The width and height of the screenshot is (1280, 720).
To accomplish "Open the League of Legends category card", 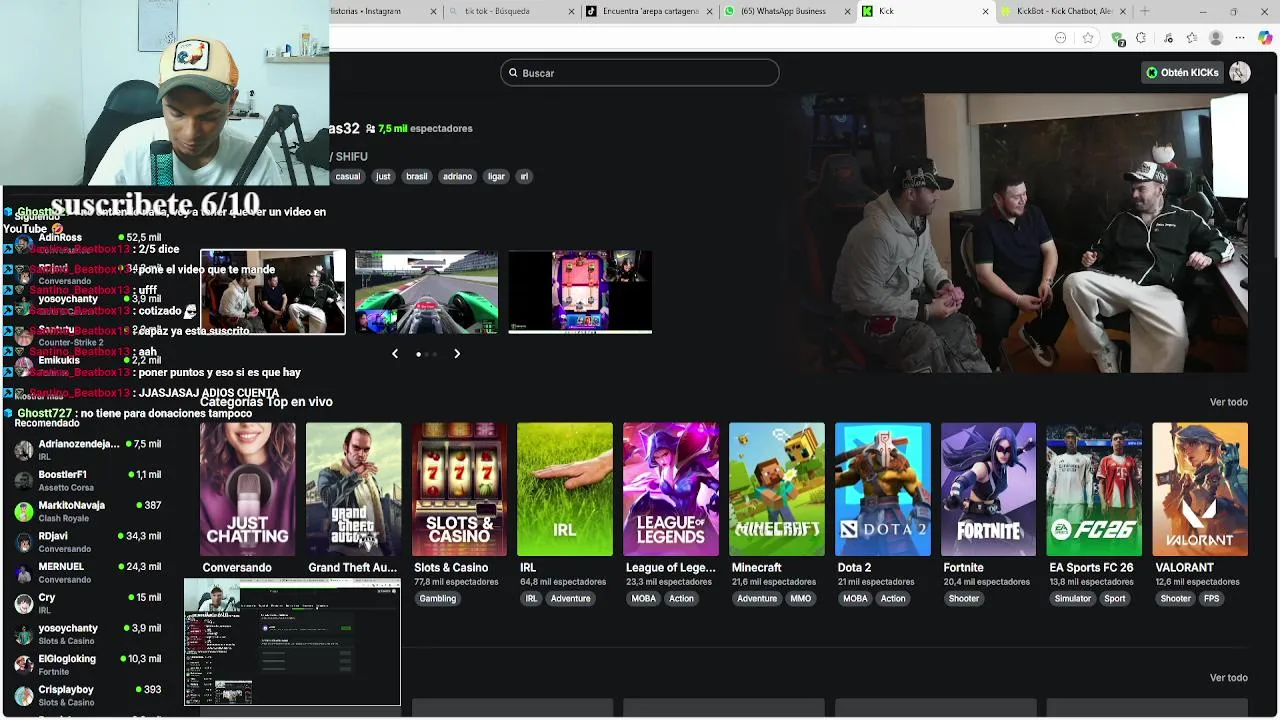I will [x=671, y=489].
